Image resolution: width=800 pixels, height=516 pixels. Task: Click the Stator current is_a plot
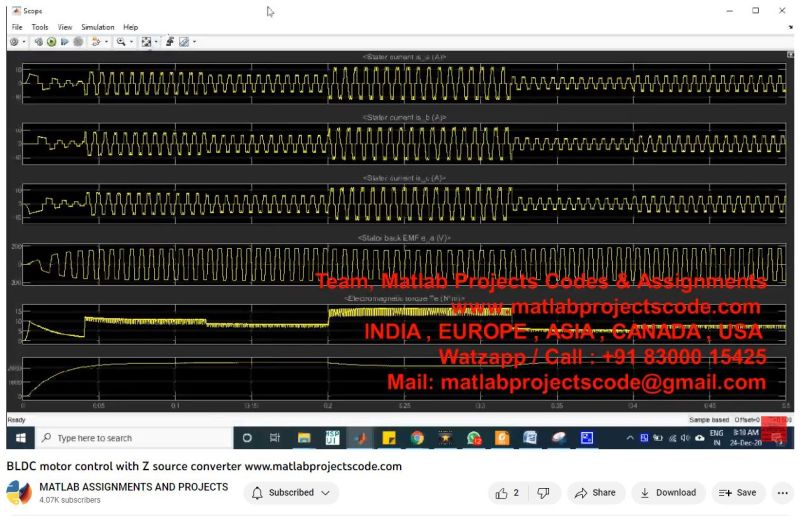point(404,83)
